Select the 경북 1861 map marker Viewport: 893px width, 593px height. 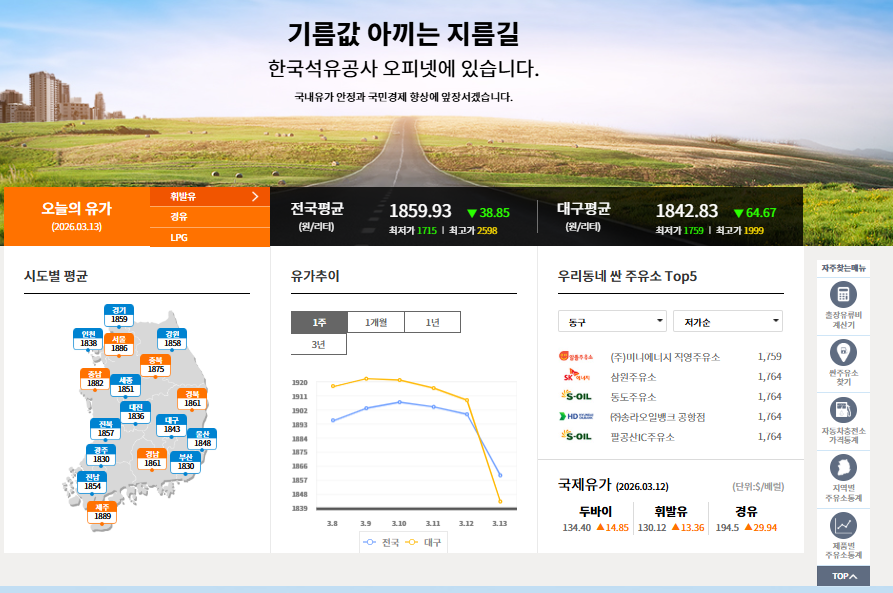coord(192,399)
